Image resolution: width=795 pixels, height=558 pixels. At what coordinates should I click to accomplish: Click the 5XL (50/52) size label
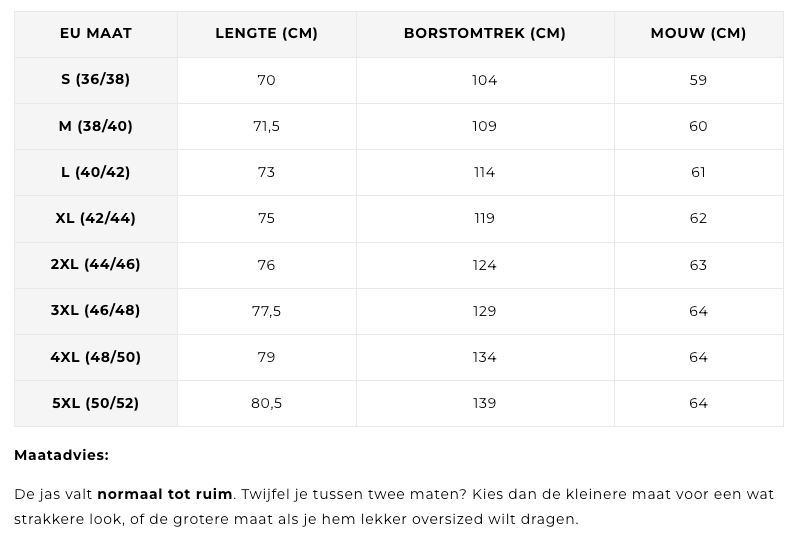(96, 403)
